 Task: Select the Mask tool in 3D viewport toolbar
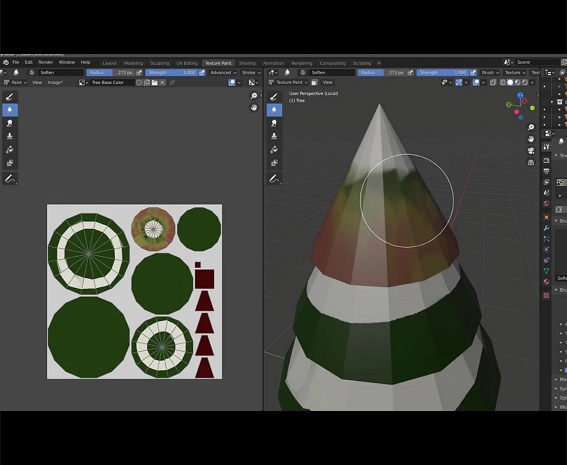click(x=274, y=163)
